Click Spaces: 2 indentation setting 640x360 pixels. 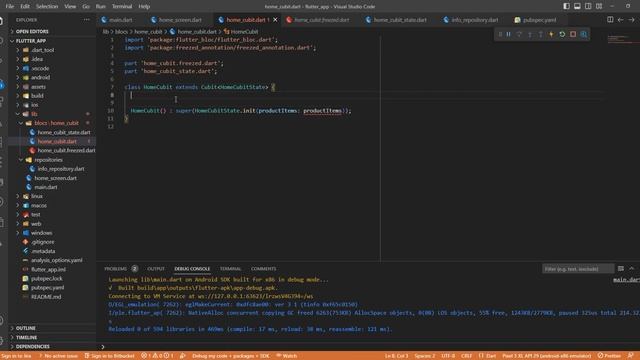click(x=424, y=356)
